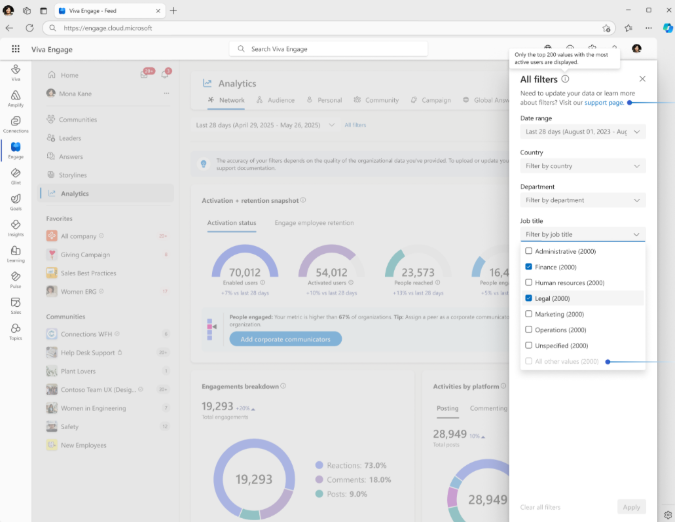Check the Marketing (2000) checkbox
This screenshot has width=675, height=522.
529,314
